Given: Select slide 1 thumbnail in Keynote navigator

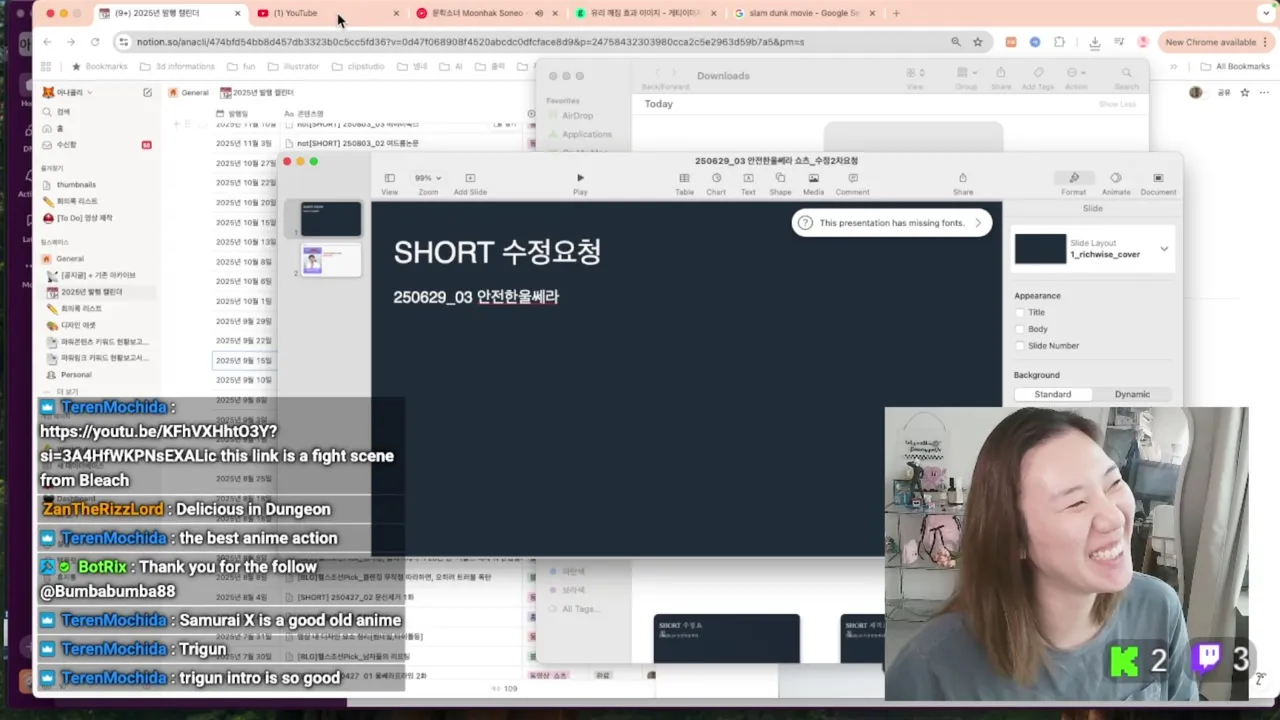Looking at the screenshot, I should tap(331, 219).
